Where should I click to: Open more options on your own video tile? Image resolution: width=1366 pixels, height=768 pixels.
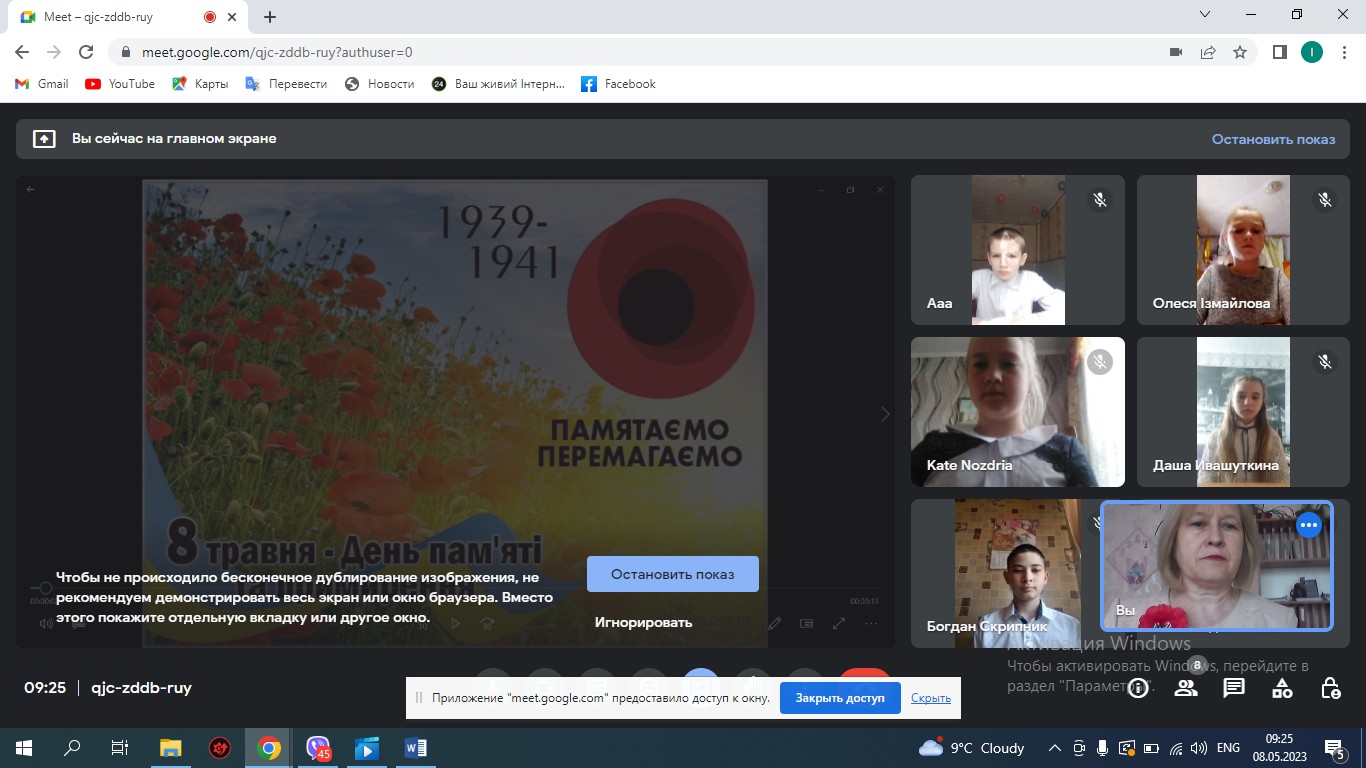tap(1308, 525)
